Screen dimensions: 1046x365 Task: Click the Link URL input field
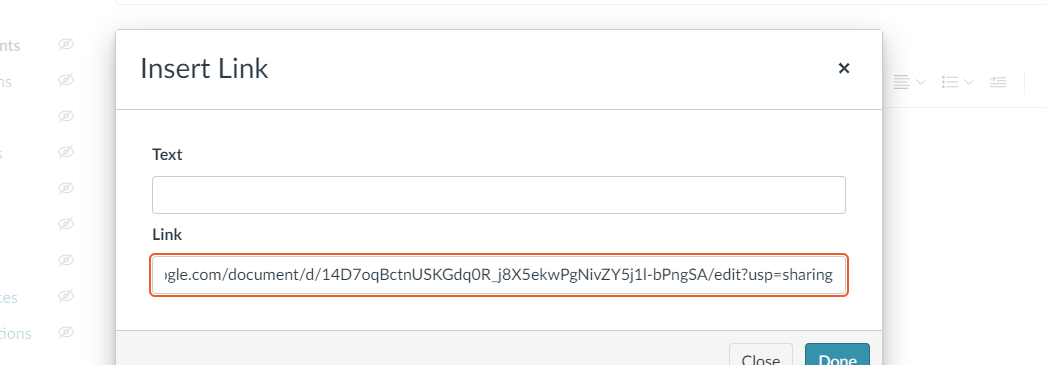tap(499, 275)
